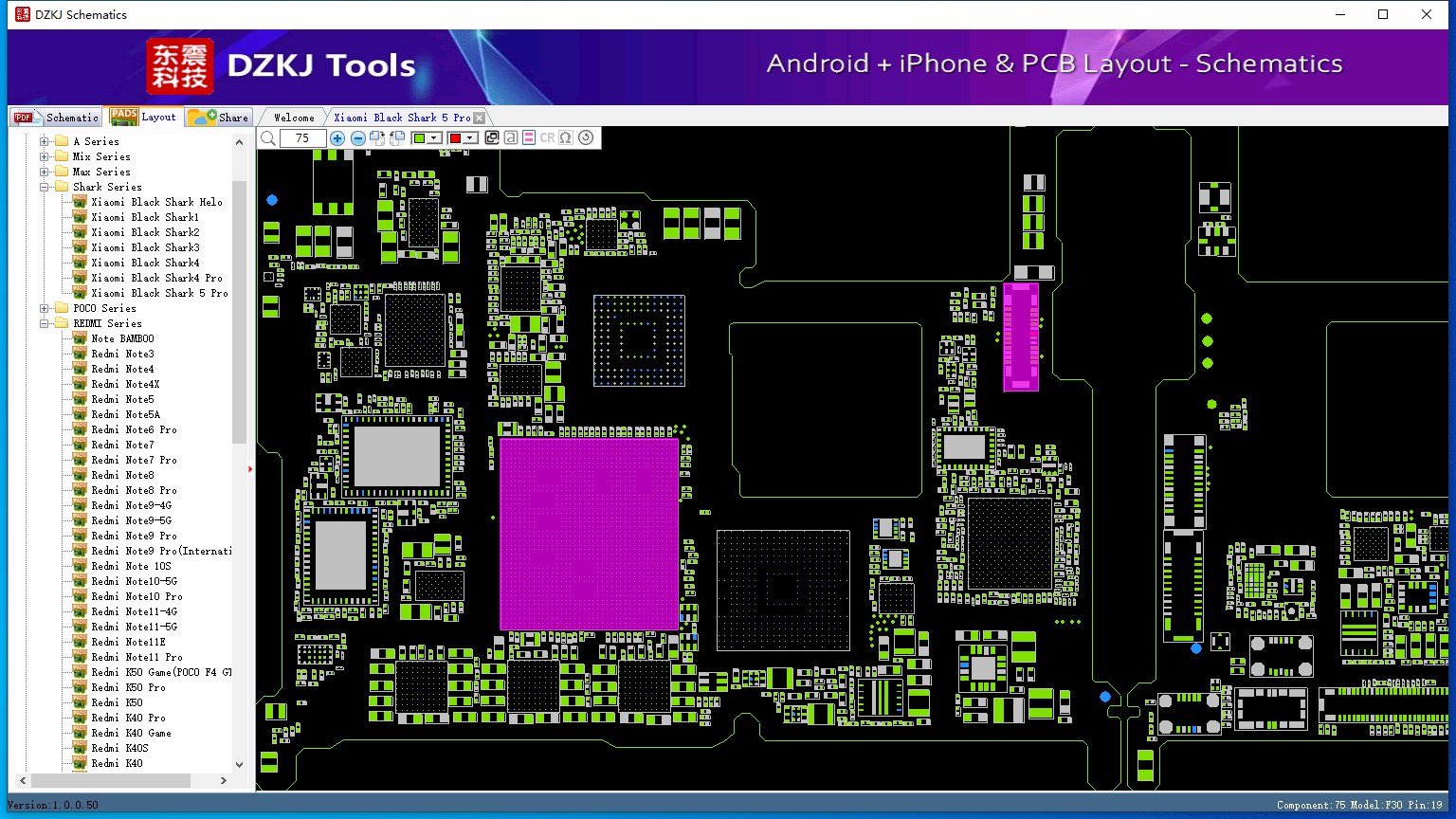
Task: Open the red color dropdown arrow
Action: coord(469,138)
